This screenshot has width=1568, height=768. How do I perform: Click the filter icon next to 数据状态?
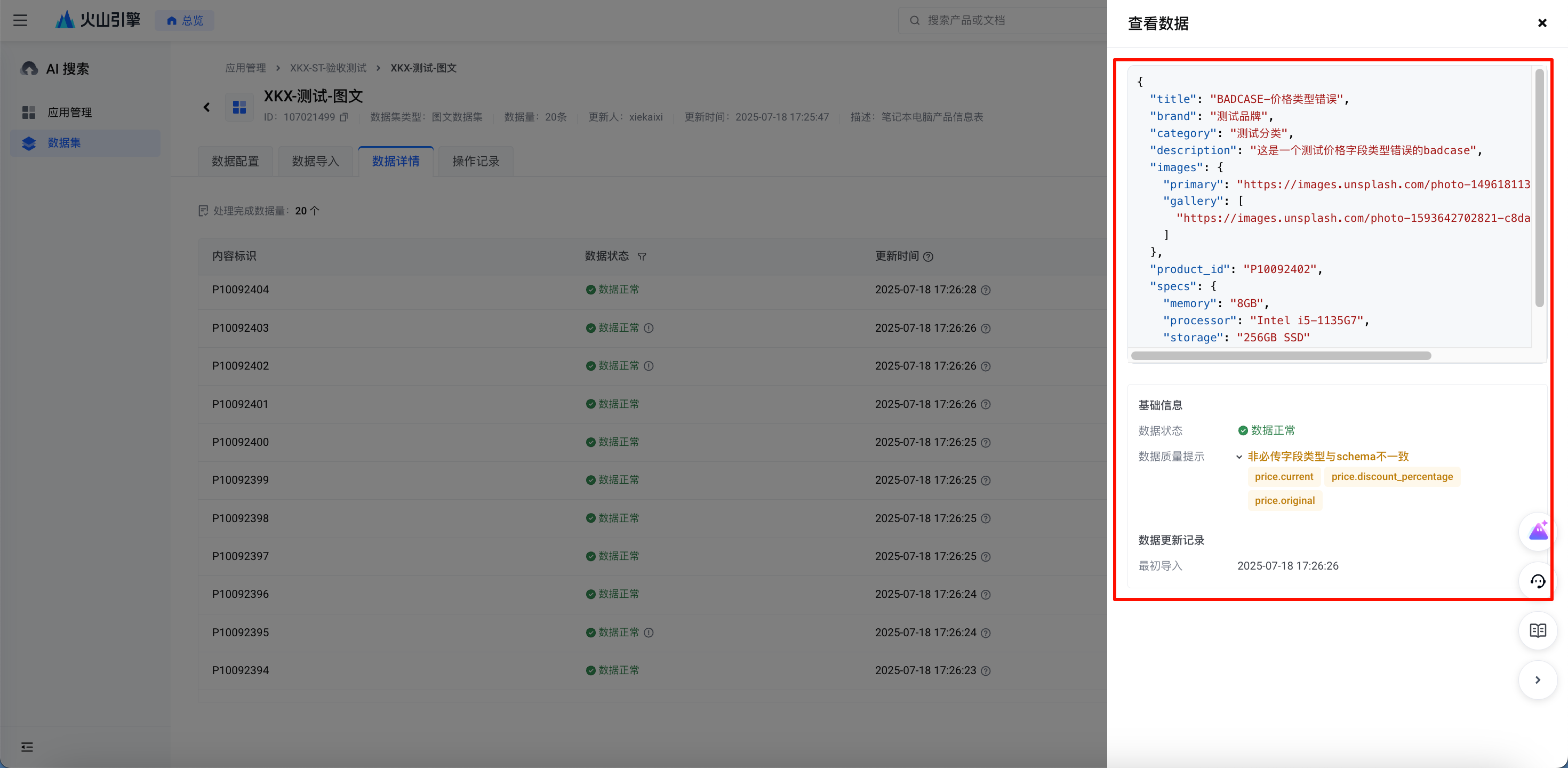[x=642, y=257]
